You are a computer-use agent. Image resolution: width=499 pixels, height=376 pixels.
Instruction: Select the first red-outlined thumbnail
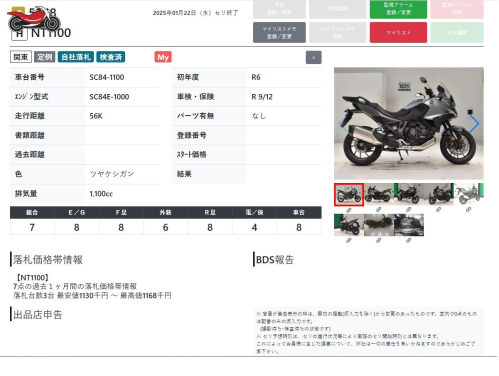pos(349,194)
